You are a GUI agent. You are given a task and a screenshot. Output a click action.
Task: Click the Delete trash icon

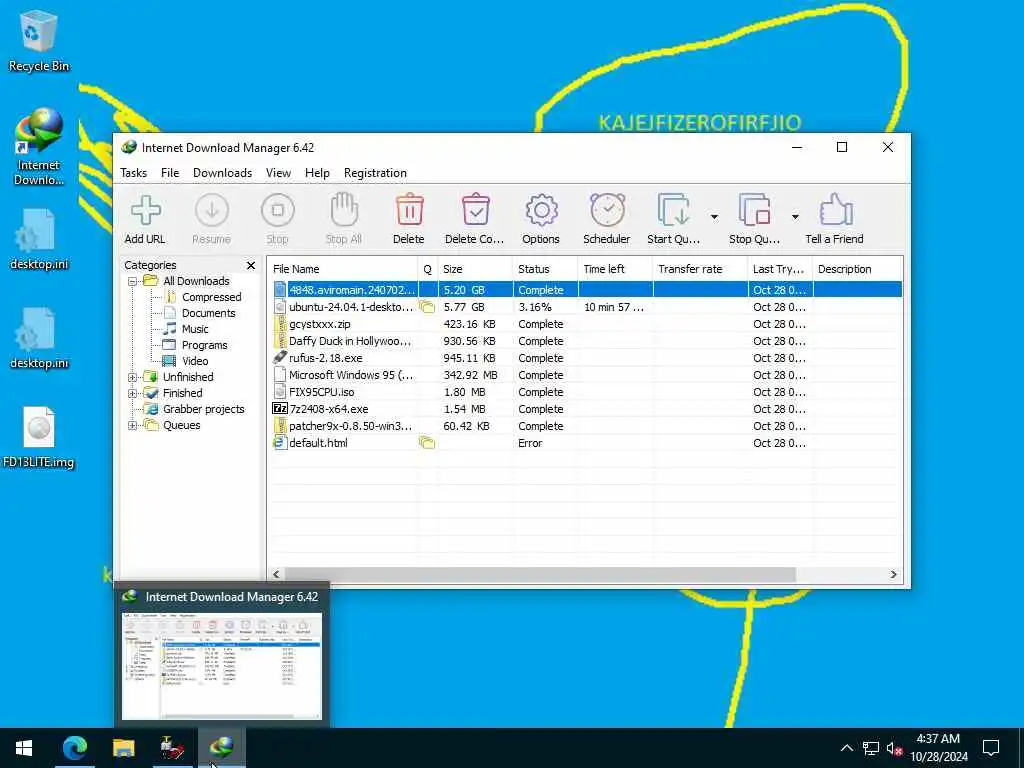(x=409, y=210)
